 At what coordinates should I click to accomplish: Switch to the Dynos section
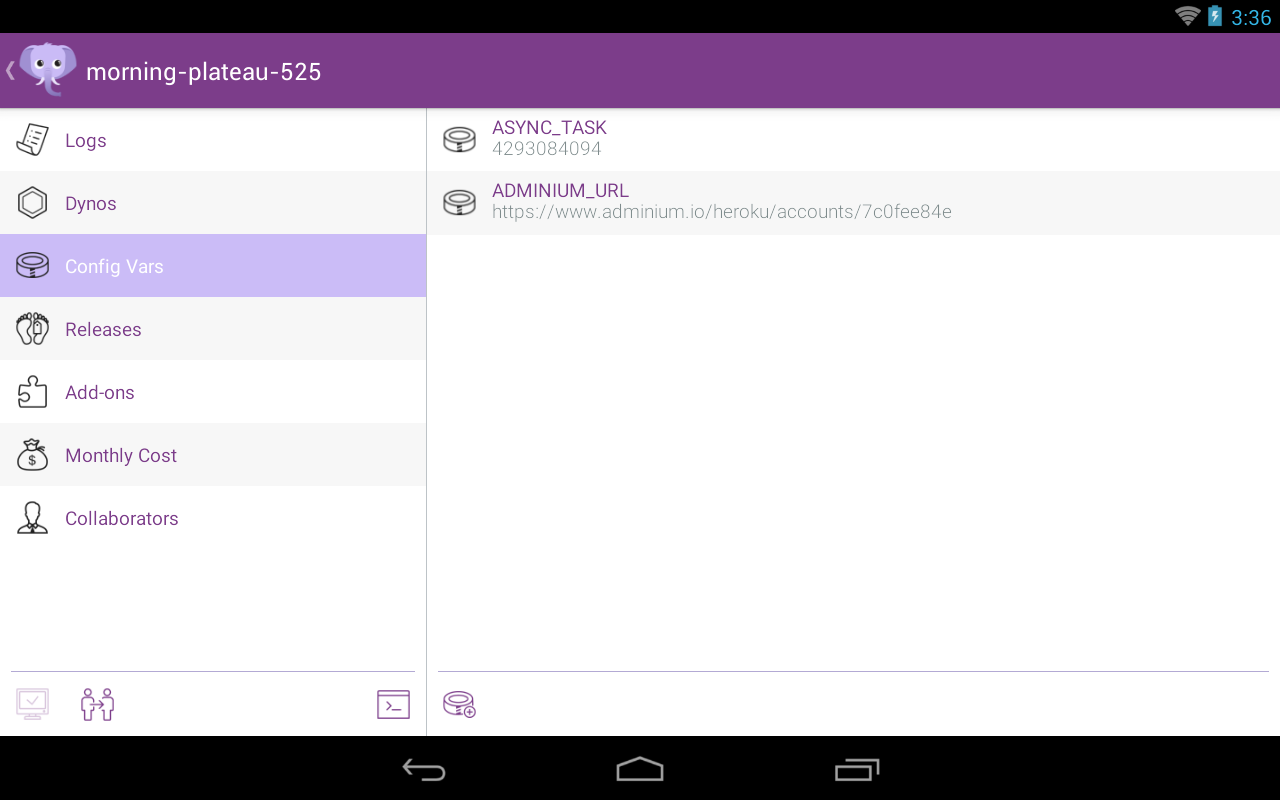[x=213, y=203]
